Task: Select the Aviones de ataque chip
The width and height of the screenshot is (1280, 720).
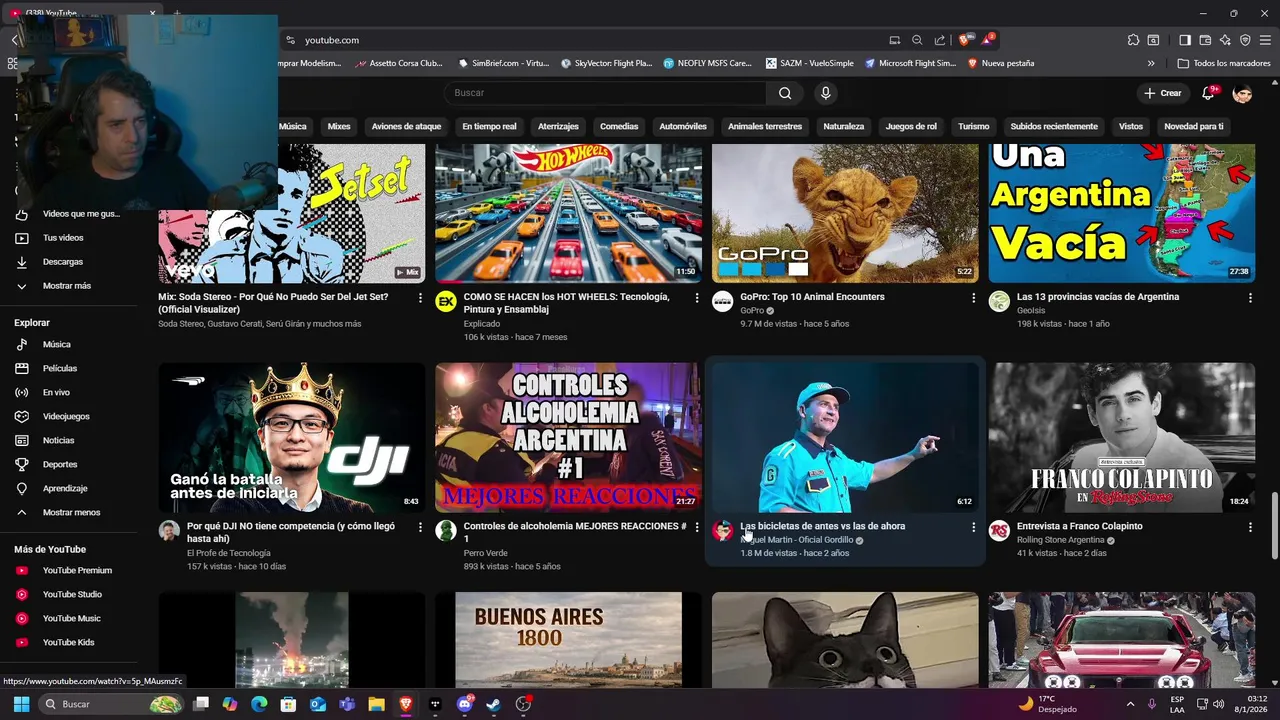Action: tap(406, 127)
